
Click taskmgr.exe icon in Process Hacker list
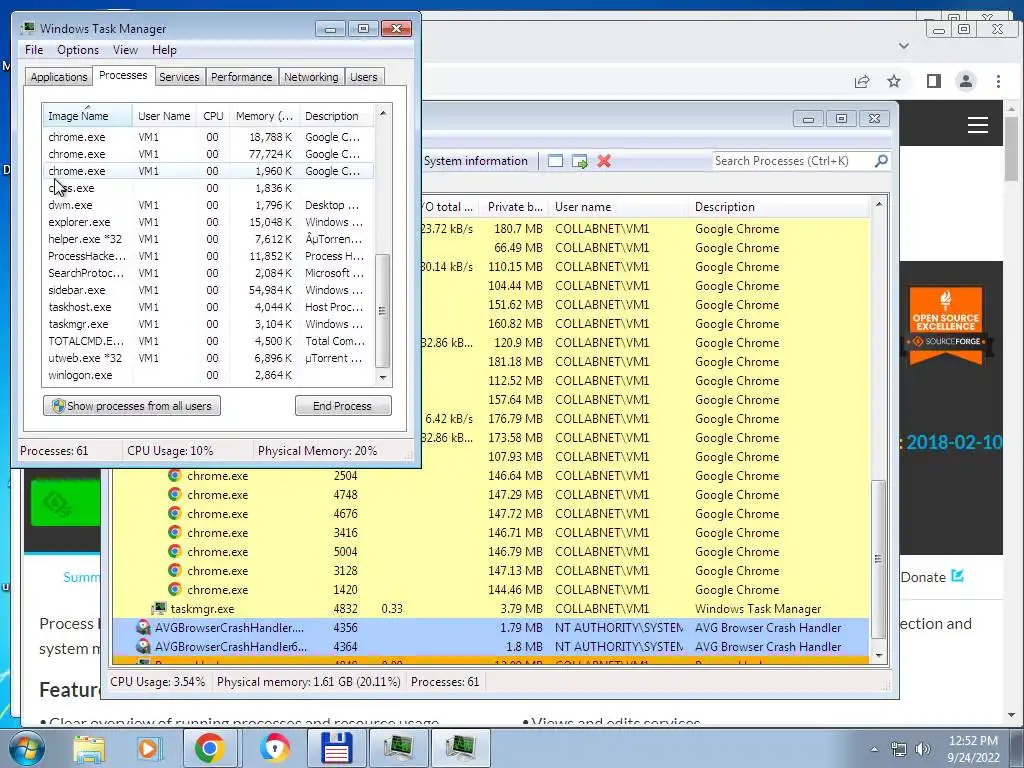[x=159, y=608]
